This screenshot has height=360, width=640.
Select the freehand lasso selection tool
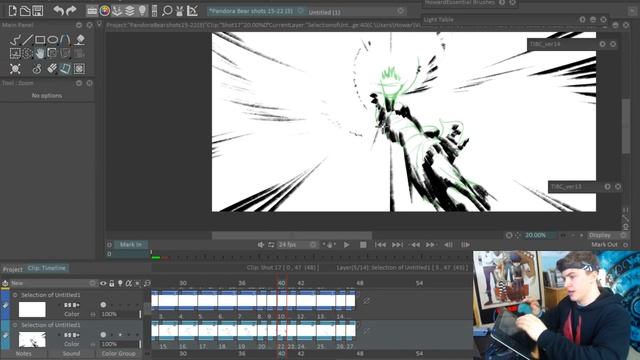pyautogui.click(x=27, y=53)
